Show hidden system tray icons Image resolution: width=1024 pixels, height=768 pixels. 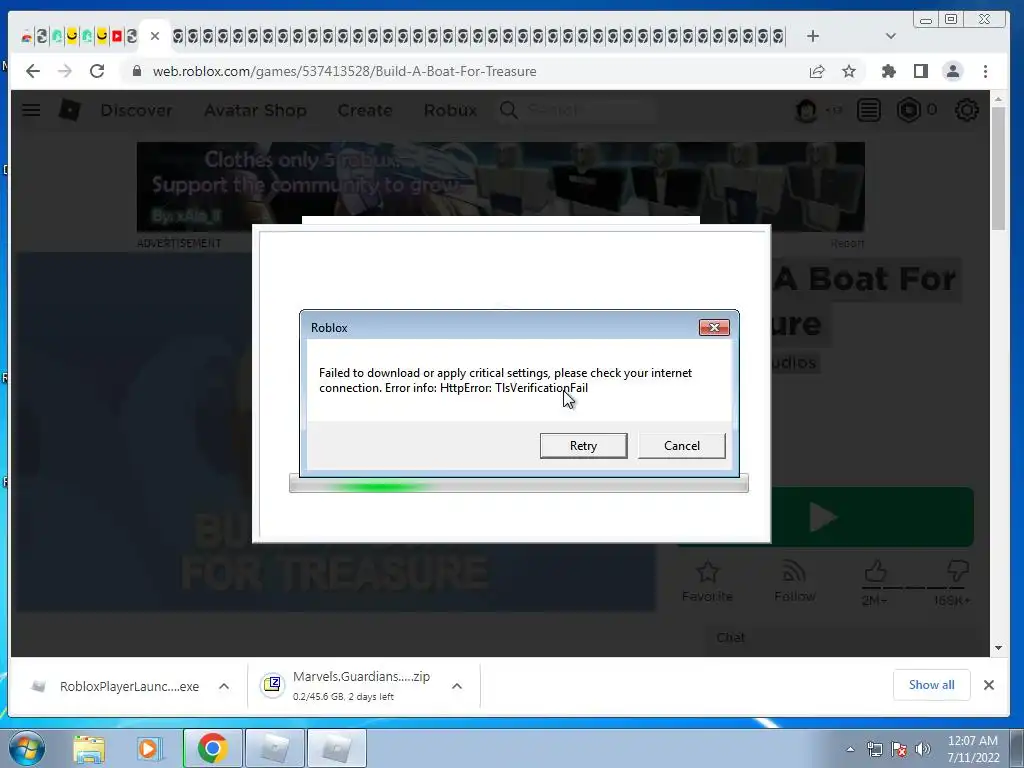coord(850,749)
